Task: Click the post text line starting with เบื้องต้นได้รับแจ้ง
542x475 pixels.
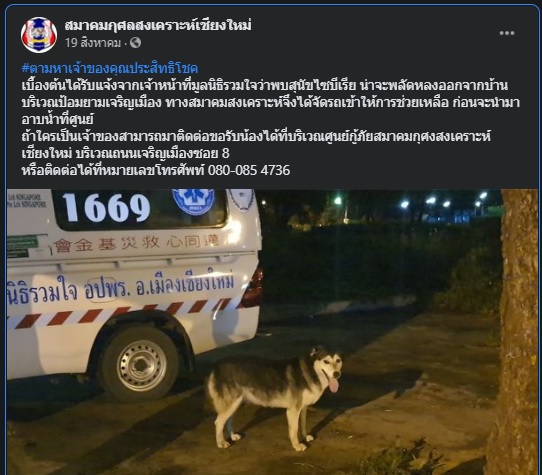Action: coord(265,85)
